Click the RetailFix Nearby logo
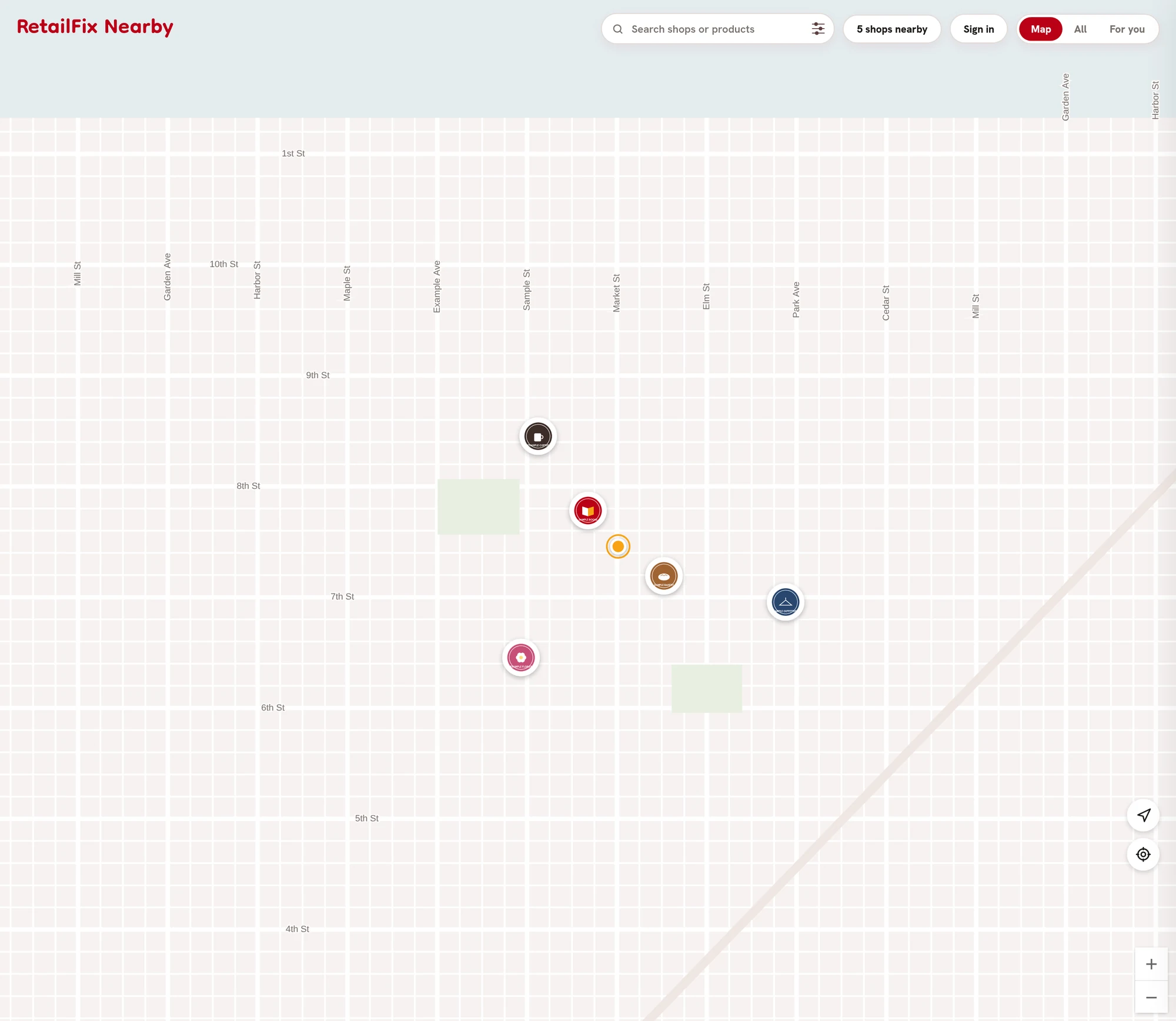 click(x=95, y=27)
